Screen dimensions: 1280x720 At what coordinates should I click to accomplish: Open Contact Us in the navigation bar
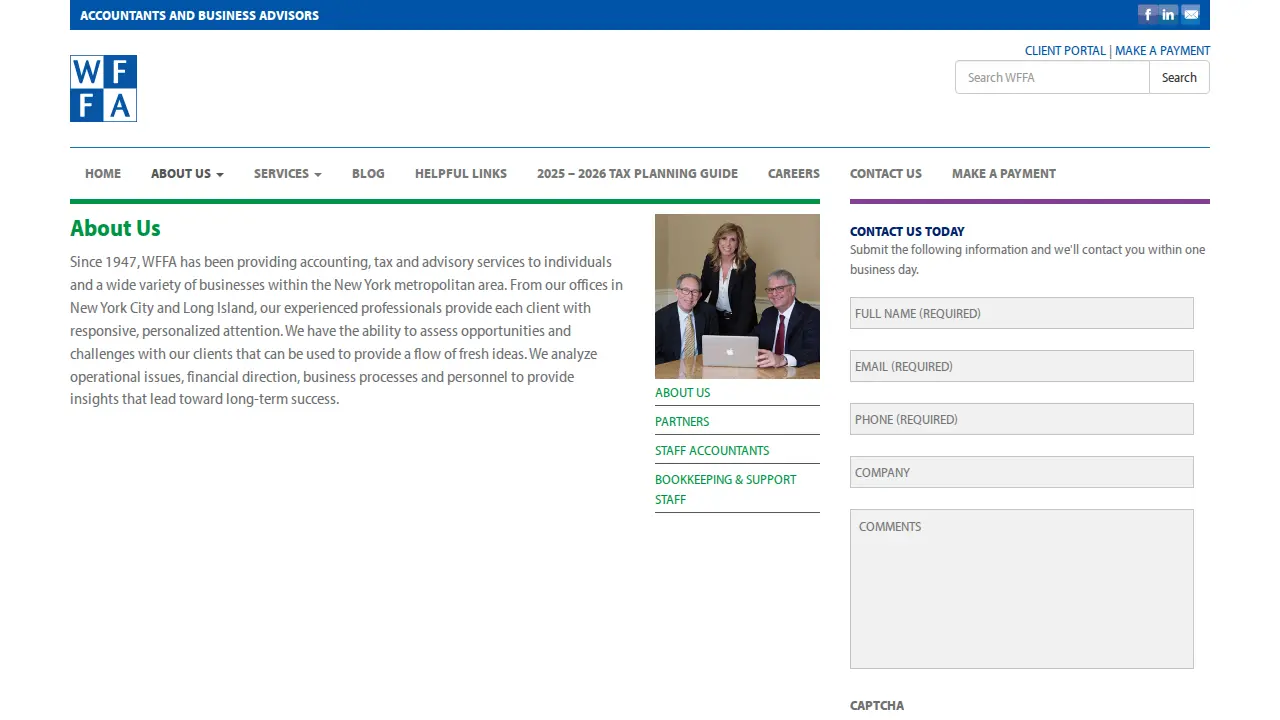(x=886, y=174)
